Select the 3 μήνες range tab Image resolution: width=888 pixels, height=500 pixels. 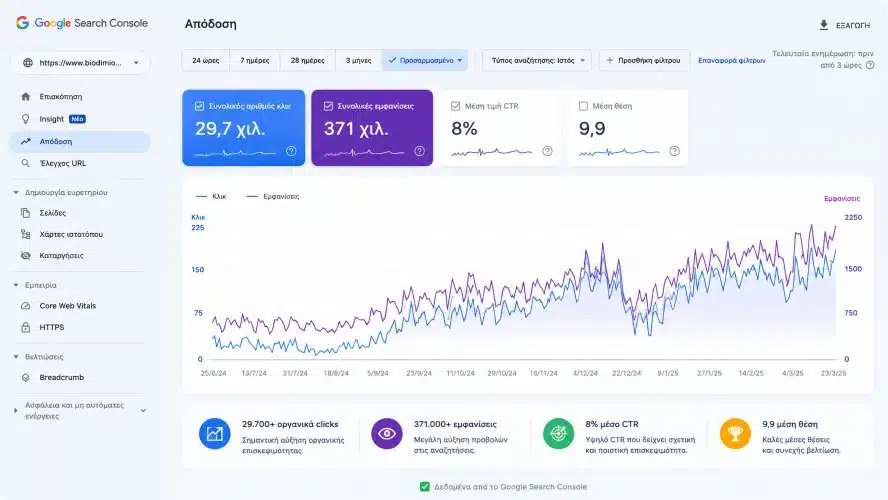pos(358,60)
